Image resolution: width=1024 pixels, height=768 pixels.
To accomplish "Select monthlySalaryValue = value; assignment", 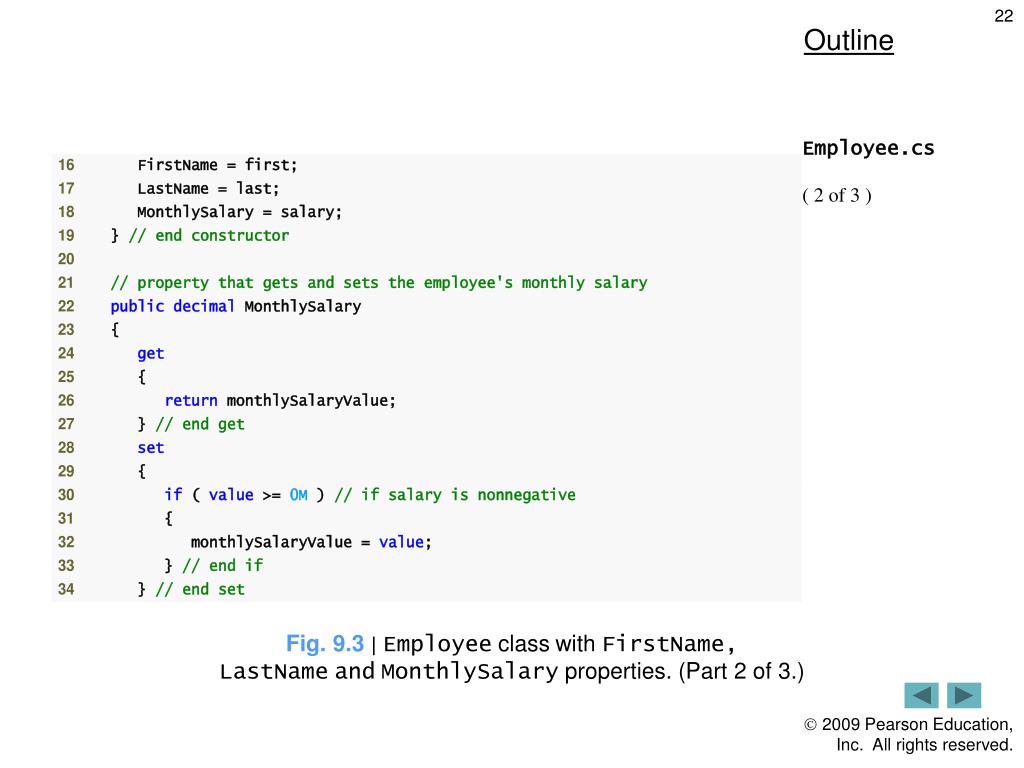I will (311, 542).
